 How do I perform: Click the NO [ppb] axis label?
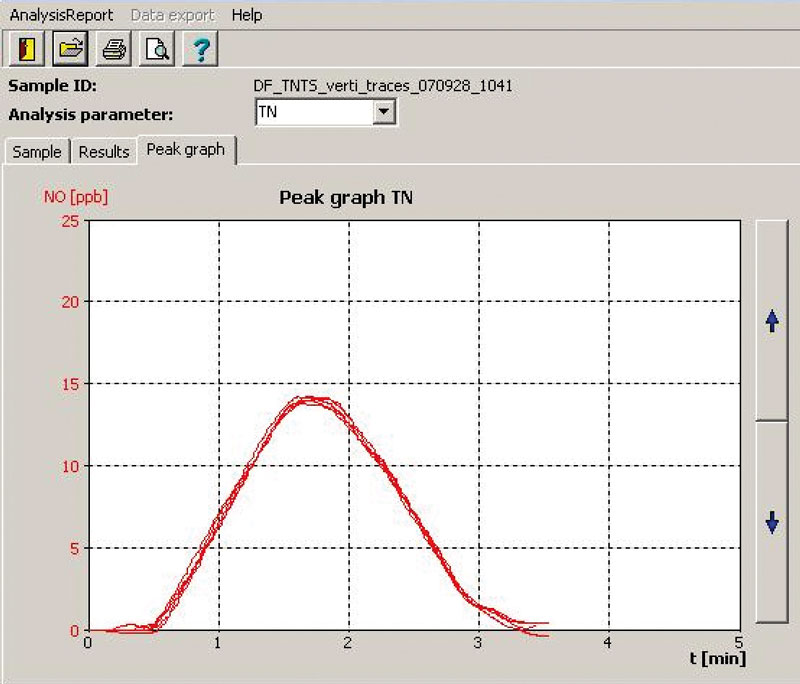point(76,197)
